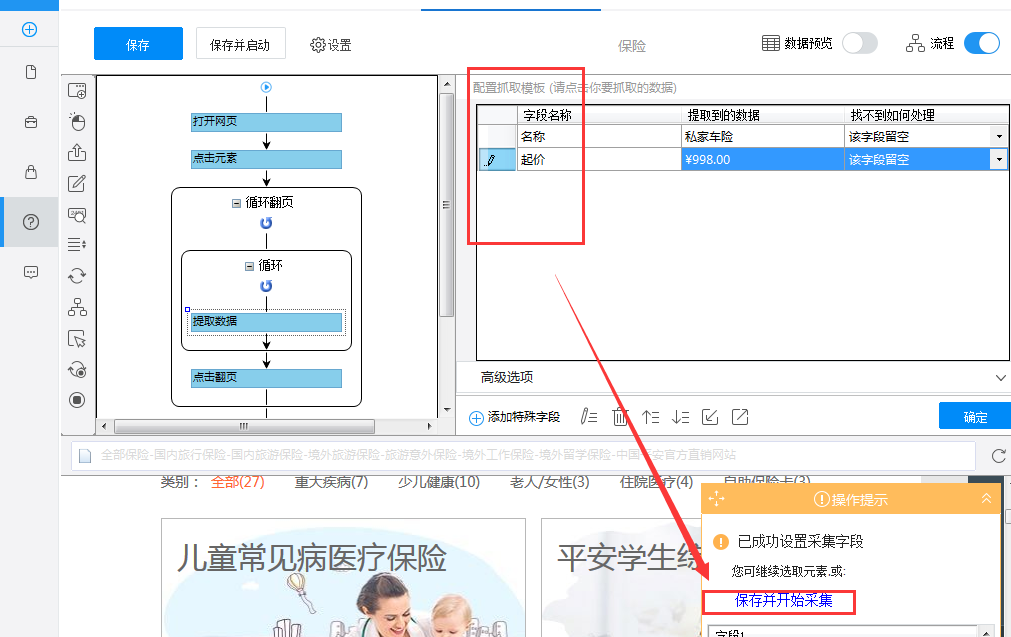Toggle the 数据预览 switch
The width and height of the screenshot is (1011, 637).
tap(859, 43)
